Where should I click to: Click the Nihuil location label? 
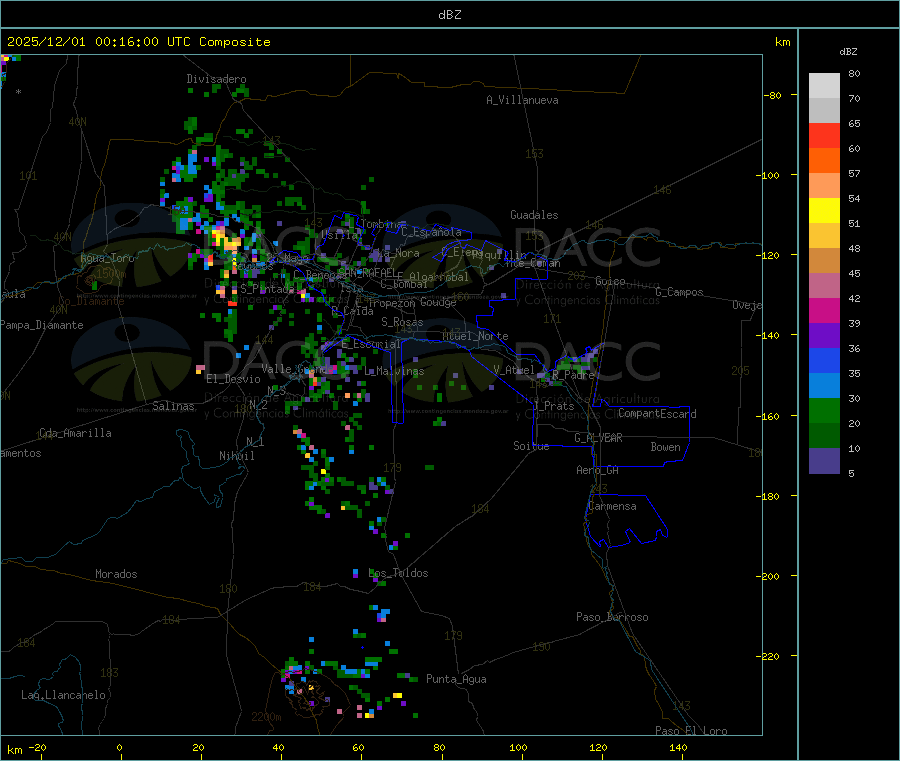tap(236, 456)
